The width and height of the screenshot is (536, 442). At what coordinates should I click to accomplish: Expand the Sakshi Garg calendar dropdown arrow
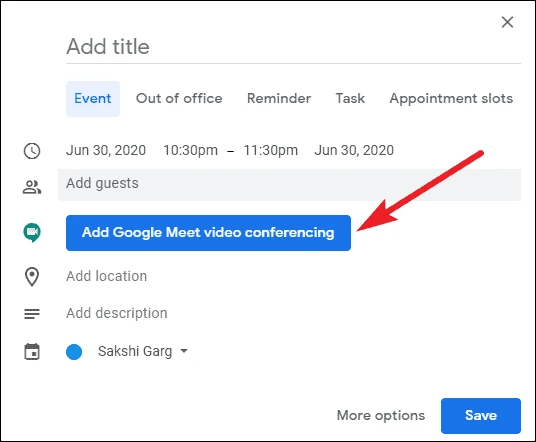pos(184,351)
